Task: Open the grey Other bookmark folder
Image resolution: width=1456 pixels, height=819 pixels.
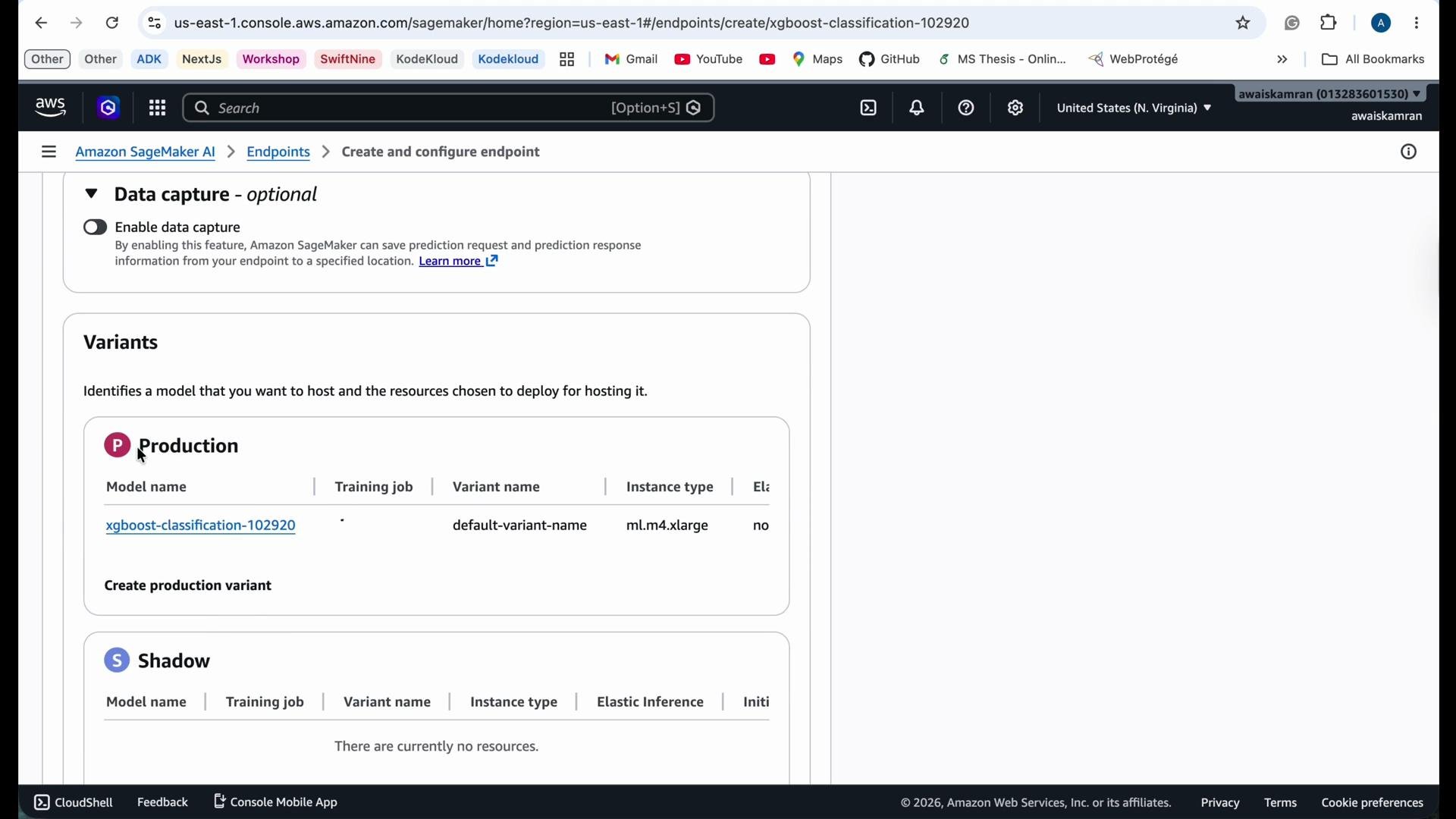Action: pos(101,60)
